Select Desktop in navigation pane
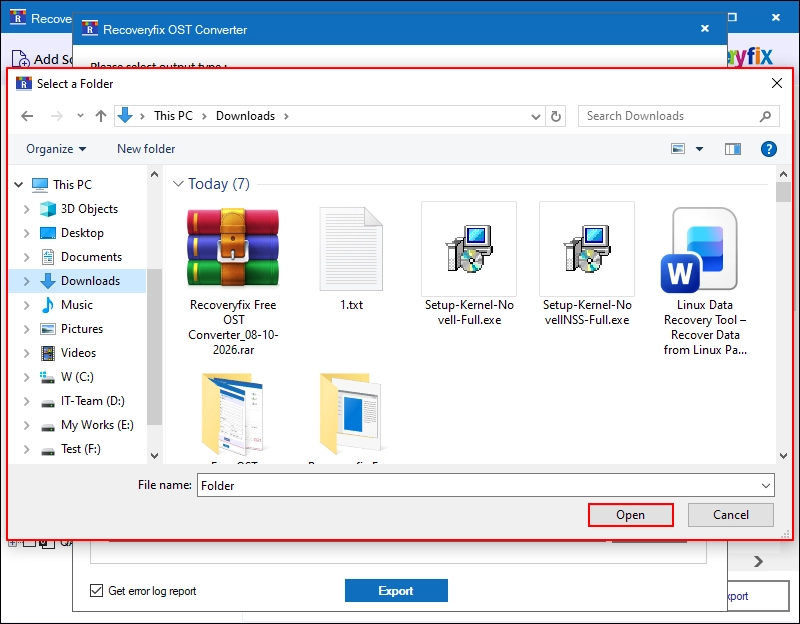800x624 pixels. click(82, 233)
